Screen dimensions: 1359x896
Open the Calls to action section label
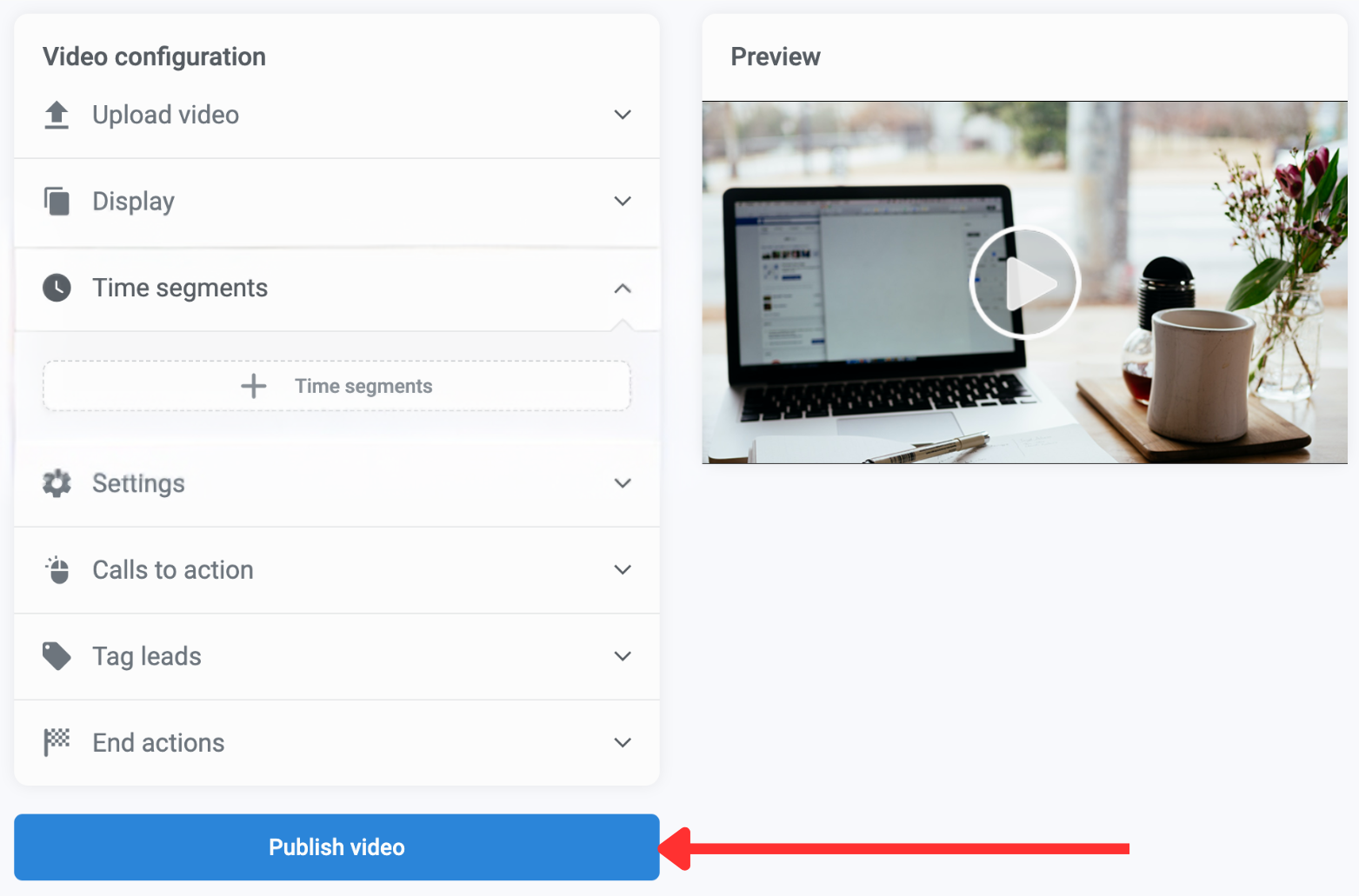pos(173,569)
